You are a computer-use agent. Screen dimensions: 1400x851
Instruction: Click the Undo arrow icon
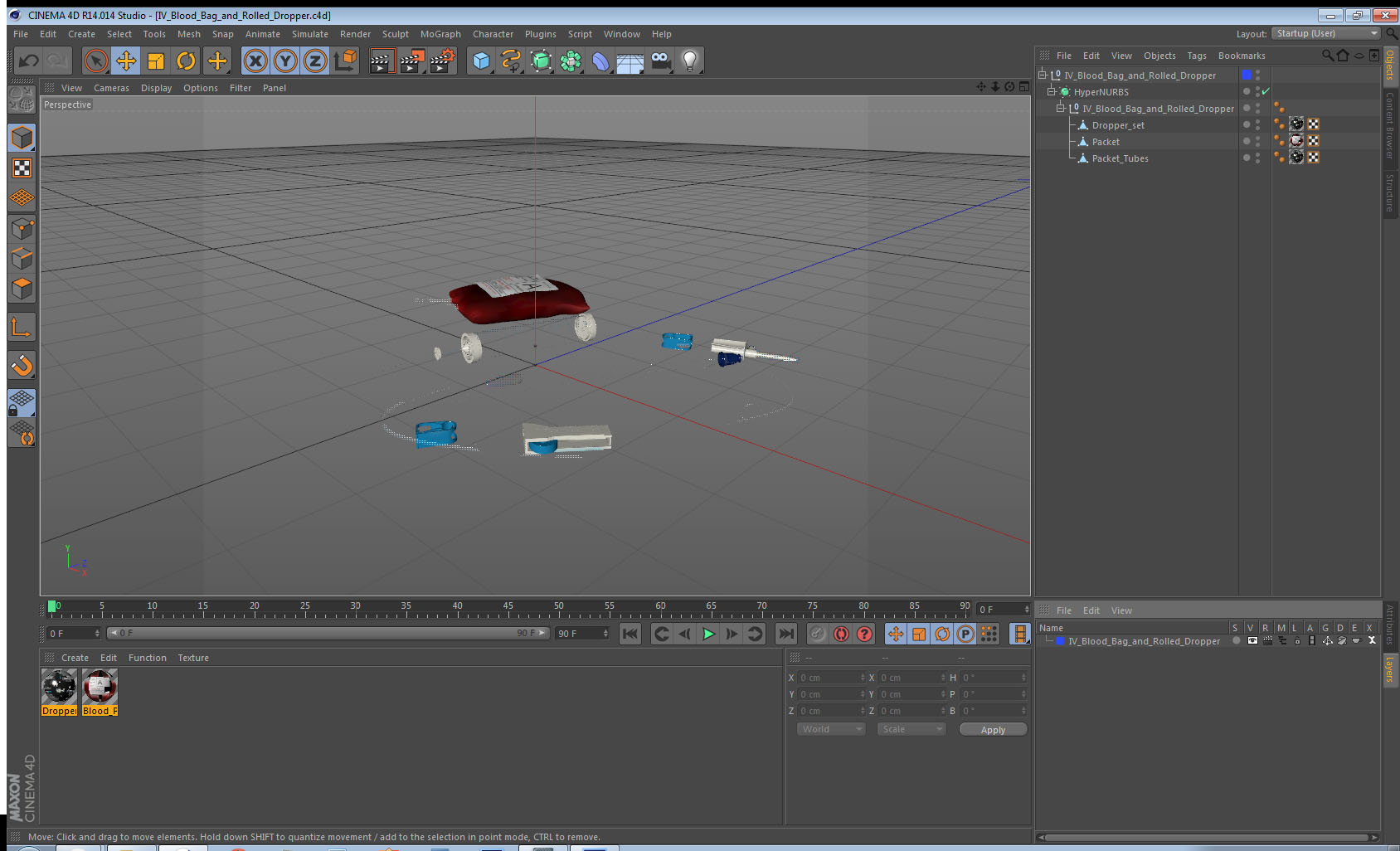click(28, 61)
